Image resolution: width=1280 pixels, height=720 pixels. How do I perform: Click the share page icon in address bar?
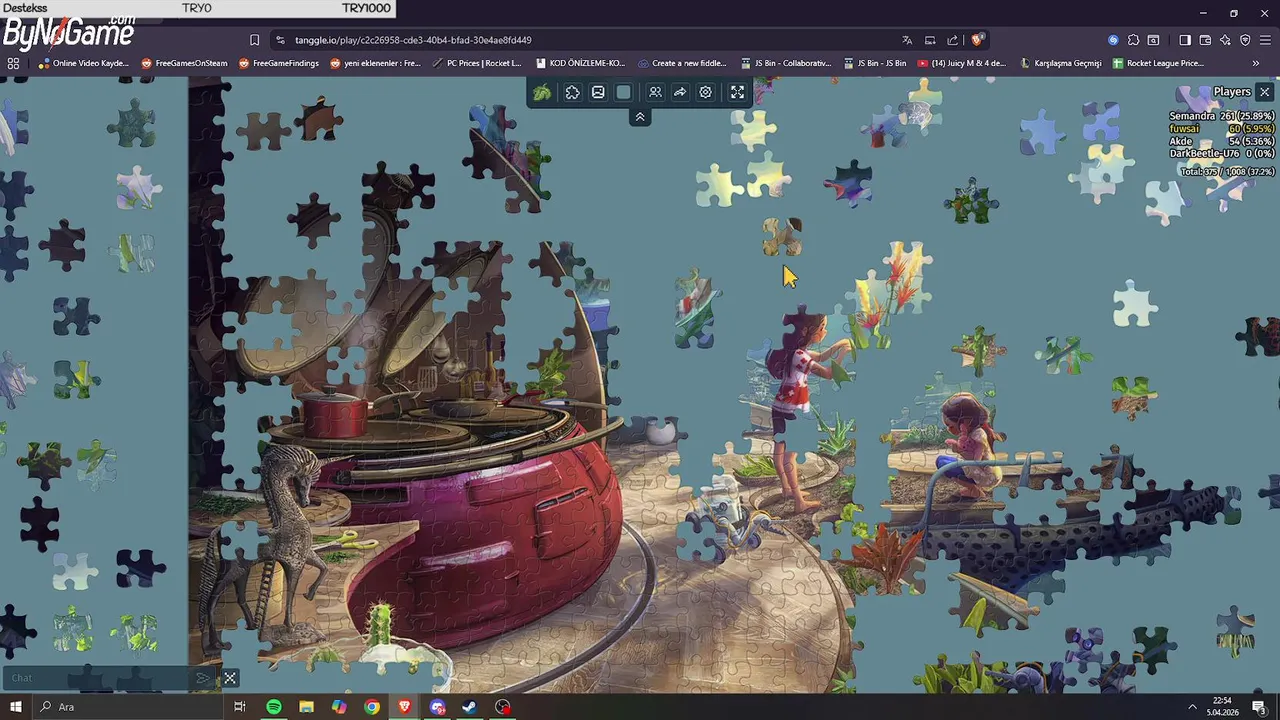pos(953,40)
